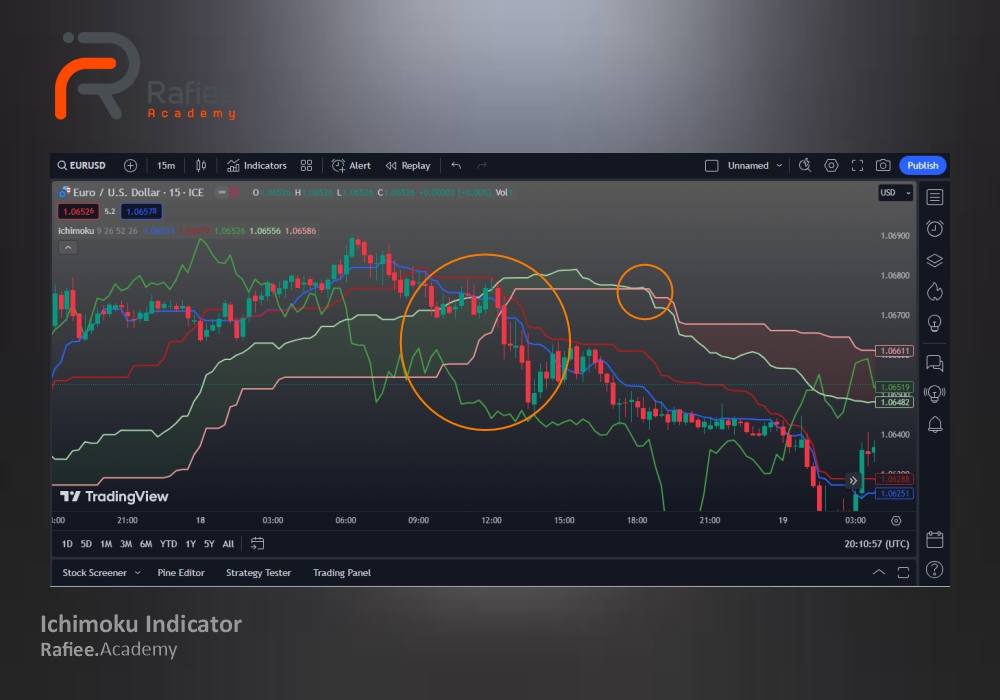Select the 1M date range
The height and width of the screenshot is (700, 1000).
[x=106, y=544]
